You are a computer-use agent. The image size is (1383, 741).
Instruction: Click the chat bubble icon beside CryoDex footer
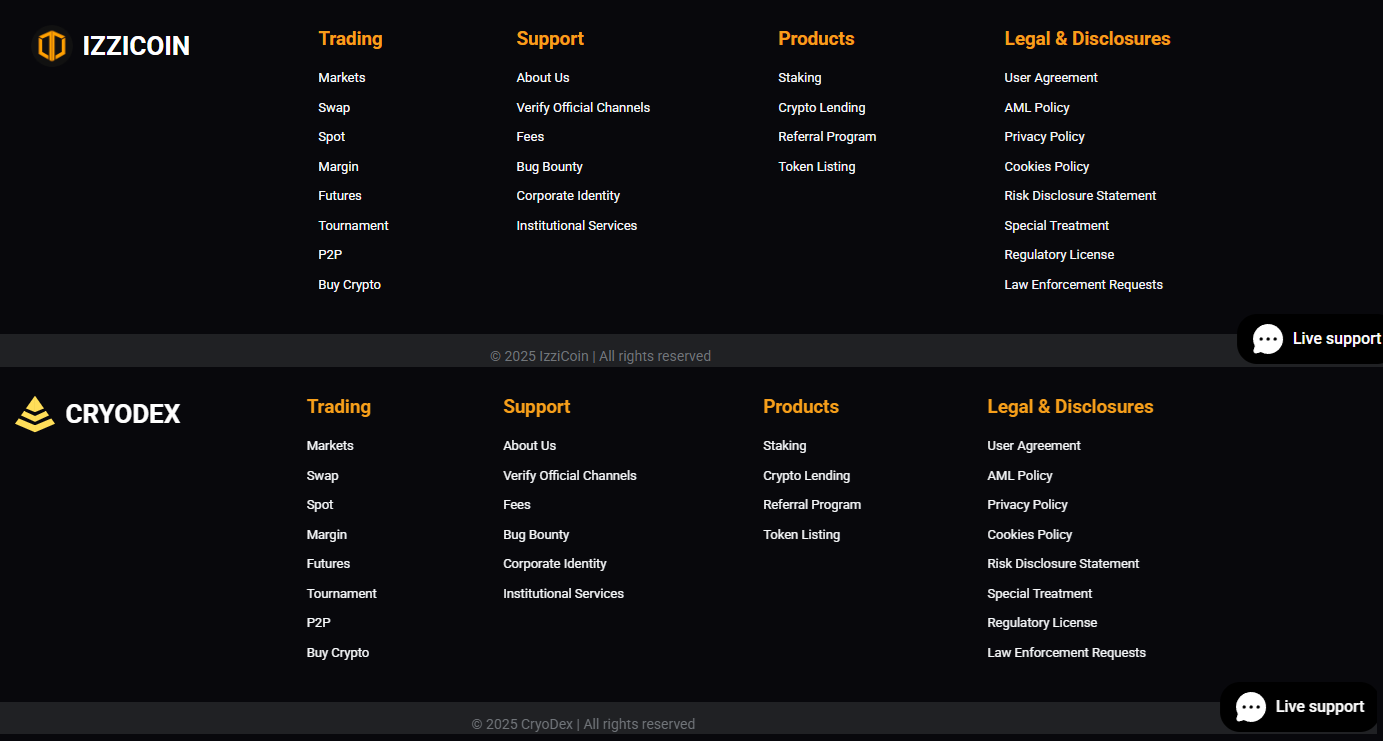click(1251, 707)
